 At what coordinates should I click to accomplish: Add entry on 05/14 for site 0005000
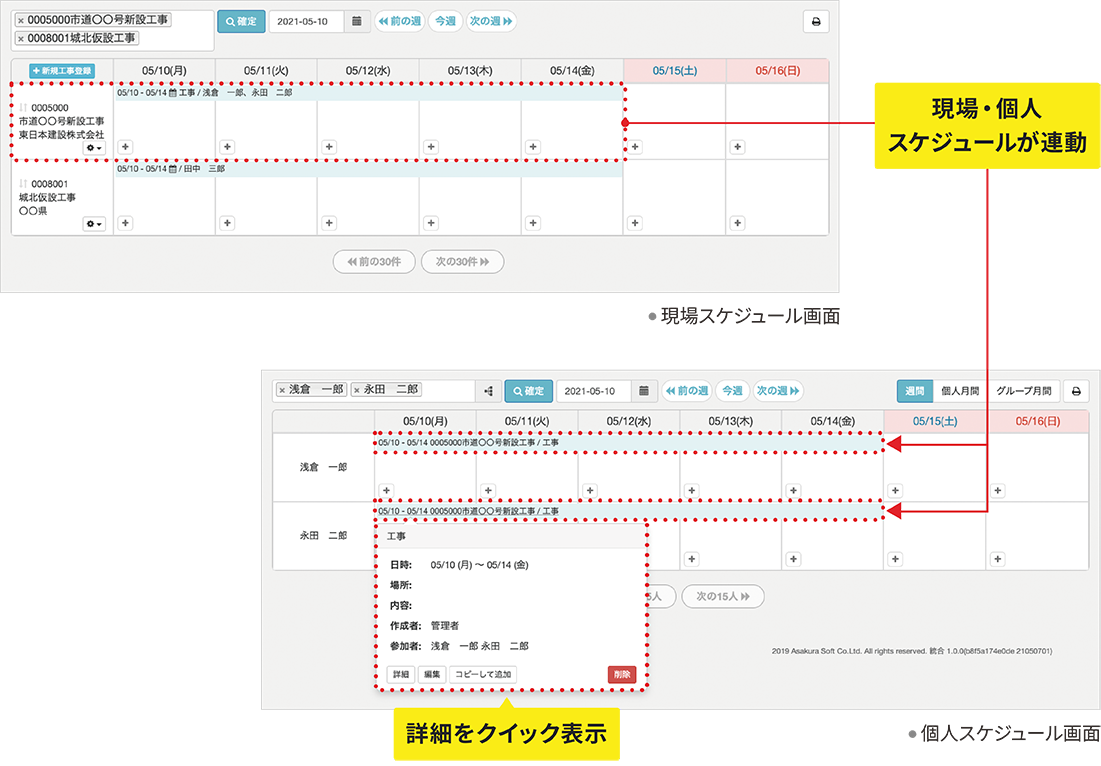point(533,147)
